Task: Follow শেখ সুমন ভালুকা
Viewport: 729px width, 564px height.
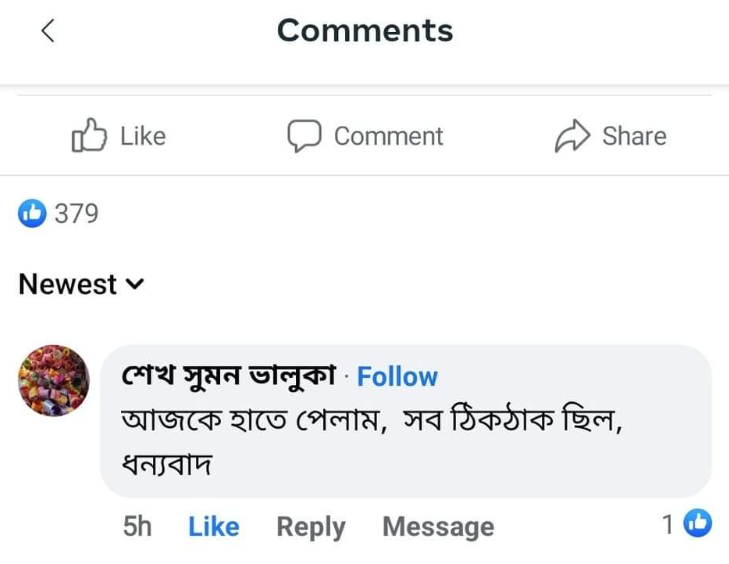Action: coord(397,377)
